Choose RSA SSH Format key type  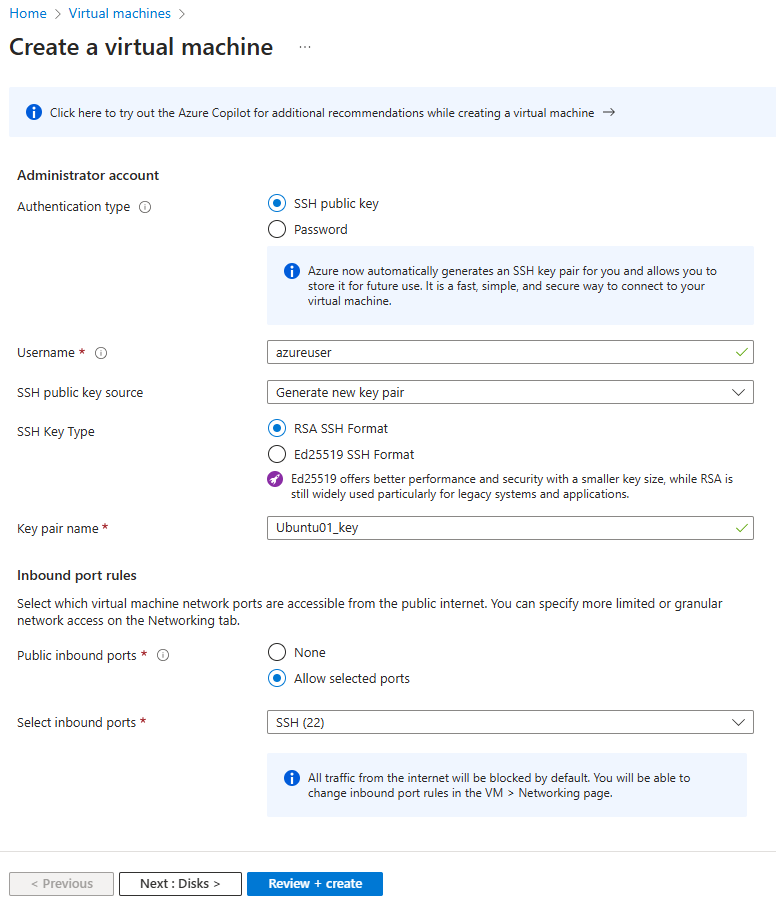point(277,428)
